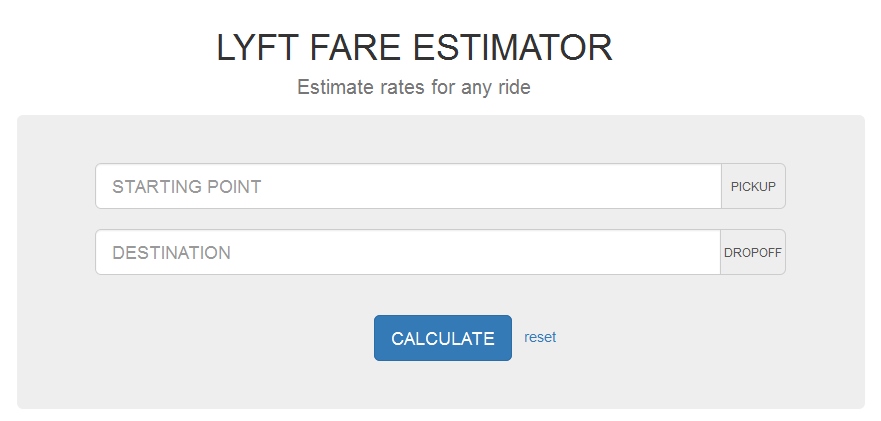The image size is (881, 421).
Task: Click the DESTINATION input field
Action: [408, 252]
